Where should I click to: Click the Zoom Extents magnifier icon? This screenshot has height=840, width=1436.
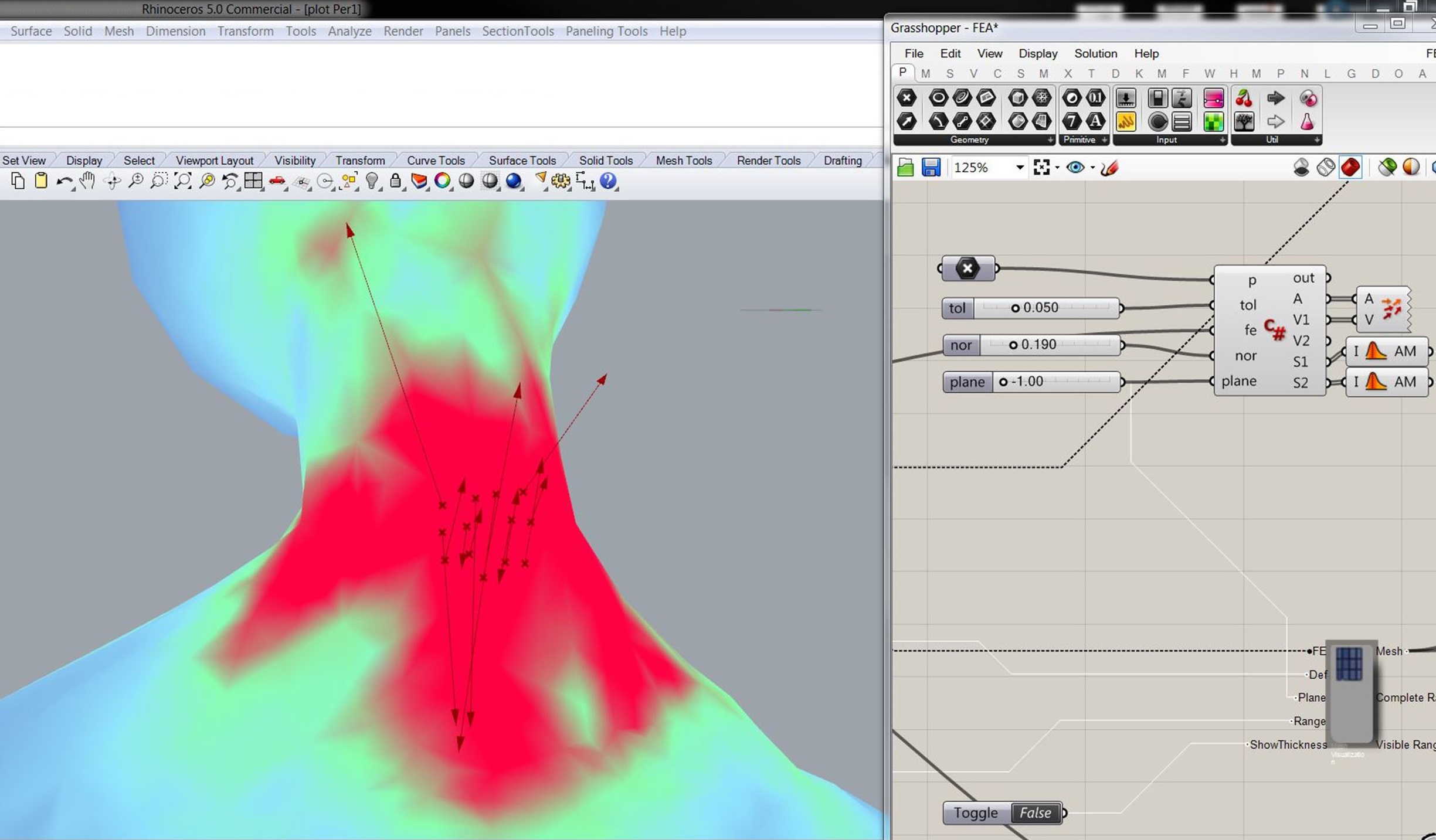[182, 181]
